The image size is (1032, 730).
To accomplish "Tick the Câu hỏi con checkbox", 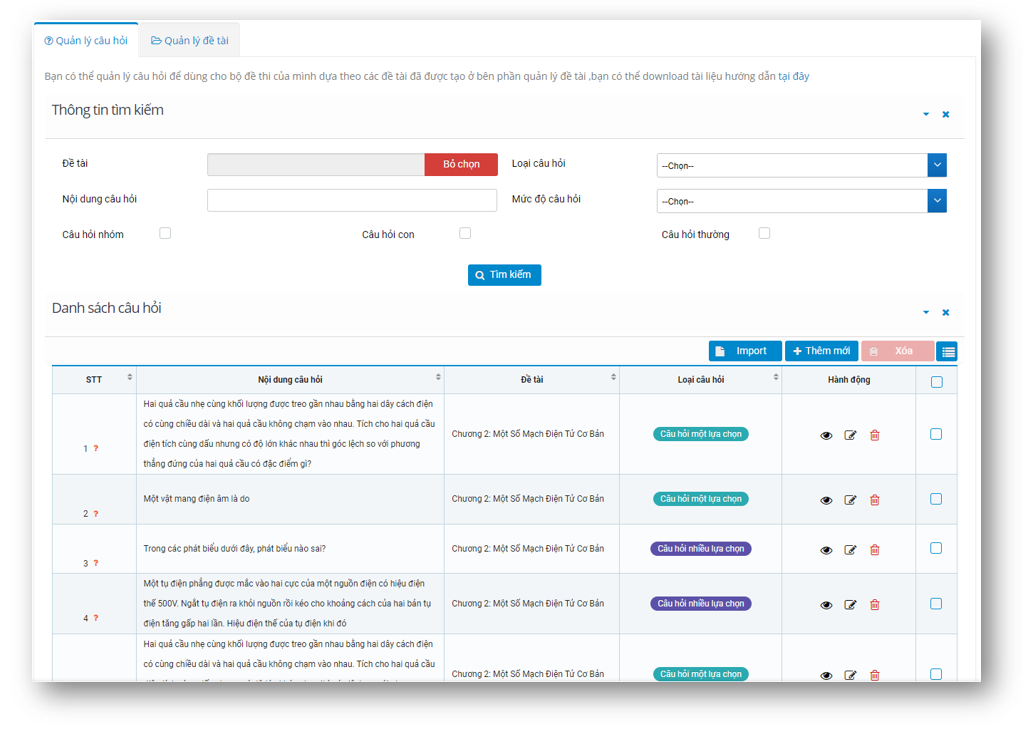I will [x=465, y=233].
